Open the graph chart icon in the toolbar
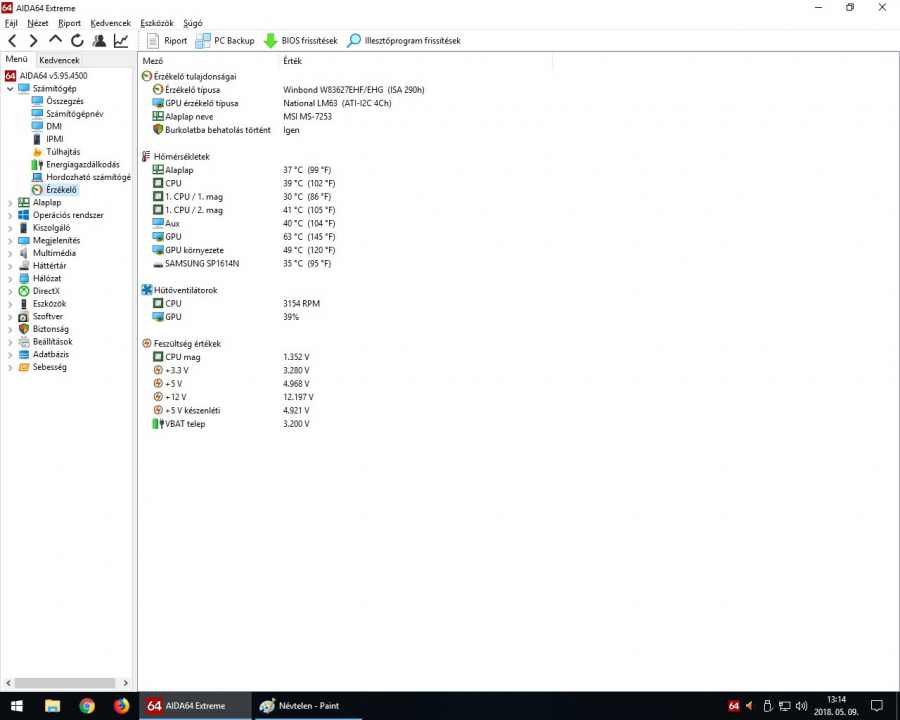The width and height of the screenshot is (900, 720). 121,41
